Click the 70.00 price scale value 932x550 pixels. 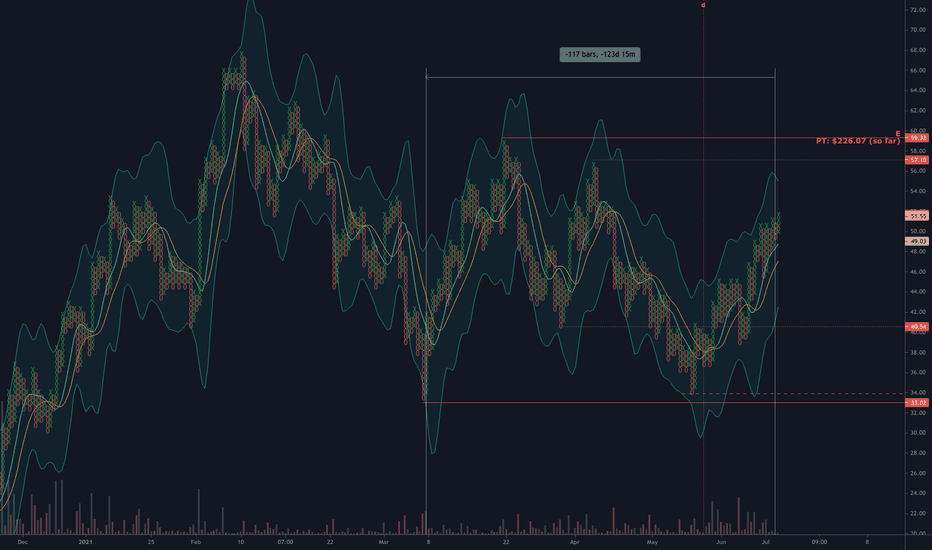pyautogui.click(x=918, y=30)
